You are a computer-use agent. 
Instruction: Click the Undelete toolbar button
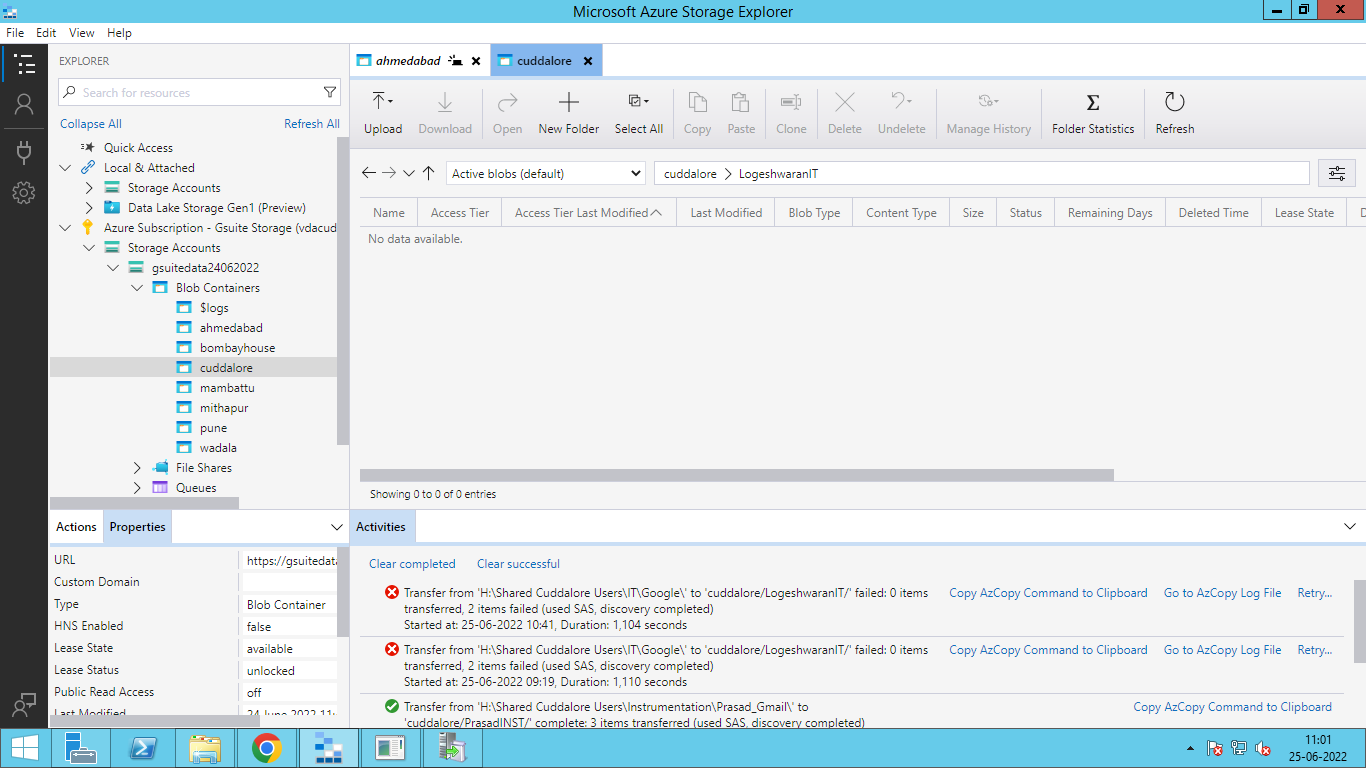coord(902,113)
